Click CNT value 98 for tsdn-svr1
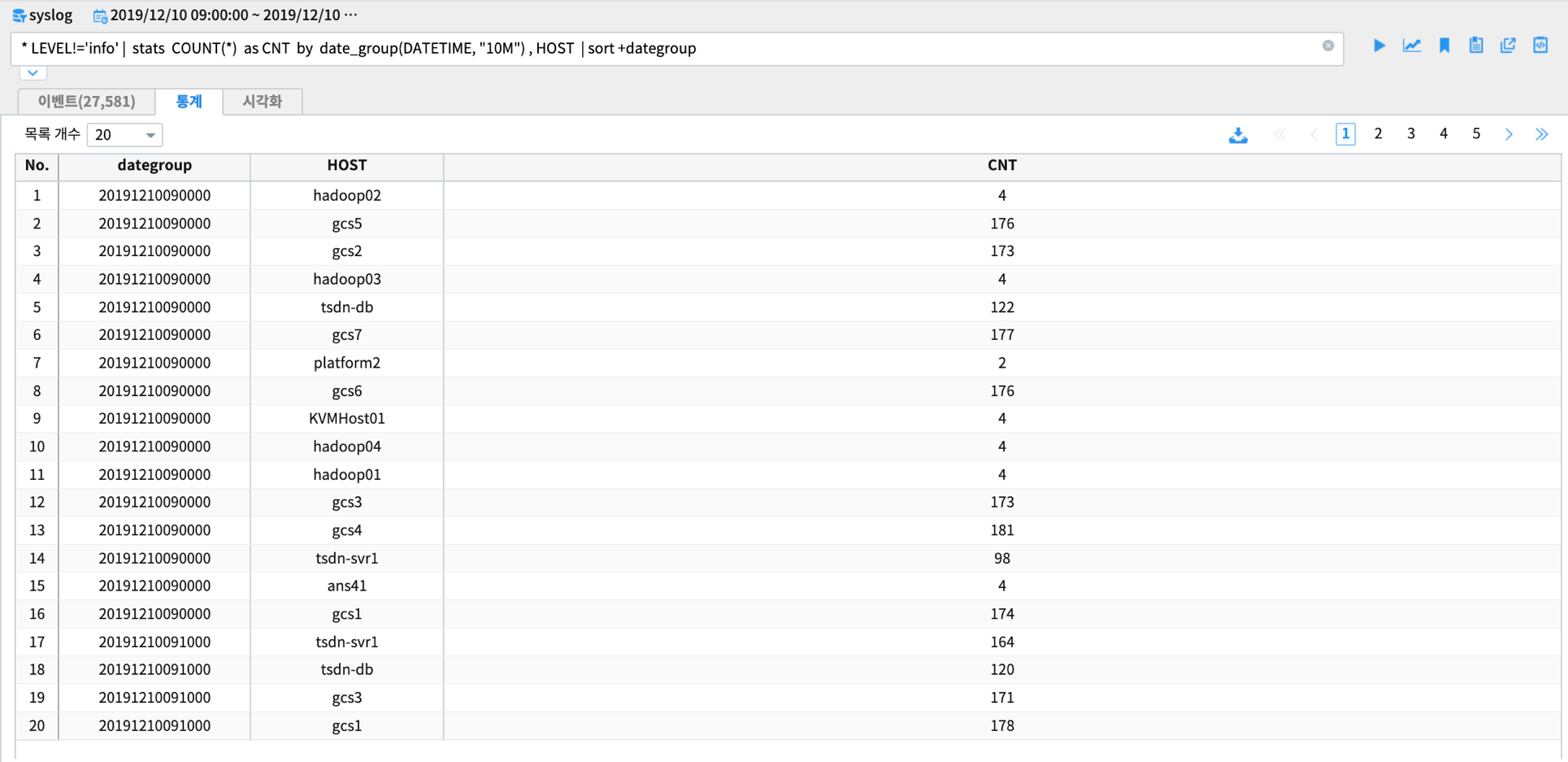Image resolution: width=1568 pixels, height=762 pixels. point(1001,559)
